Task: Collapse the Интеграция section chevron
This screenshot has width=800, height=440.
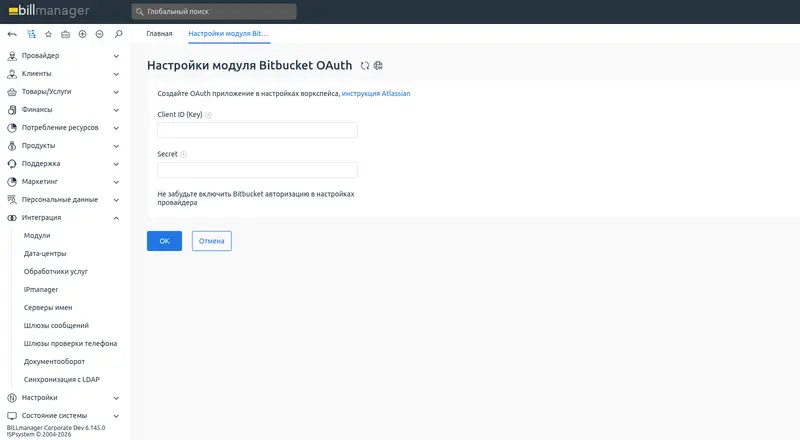Action: click(116, 218)
